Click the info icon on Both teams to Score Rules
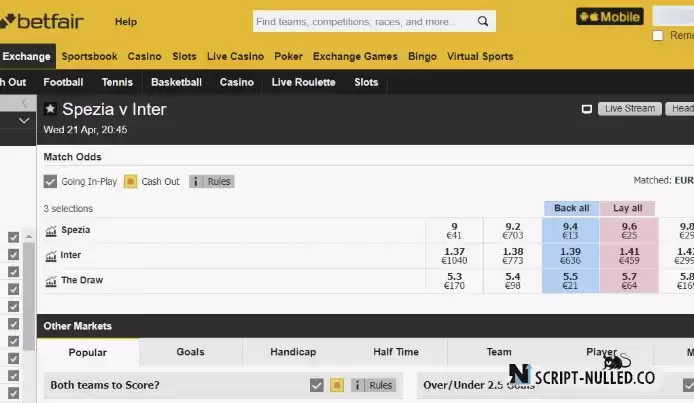This screenshot has height=403, width=694. coord(358,385)
